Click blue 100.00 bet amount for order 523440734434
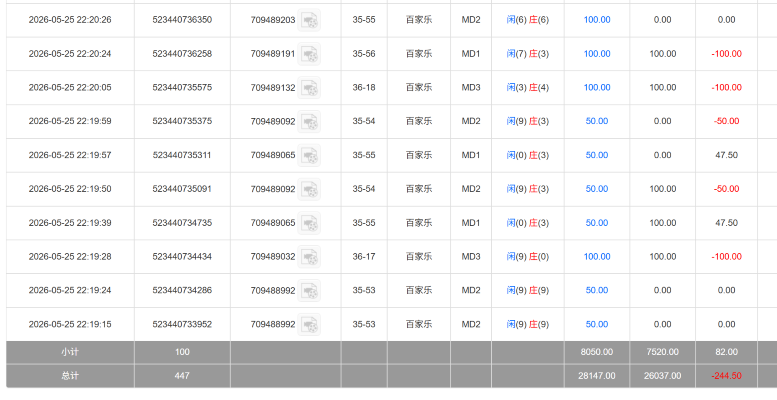 (597, 256)
